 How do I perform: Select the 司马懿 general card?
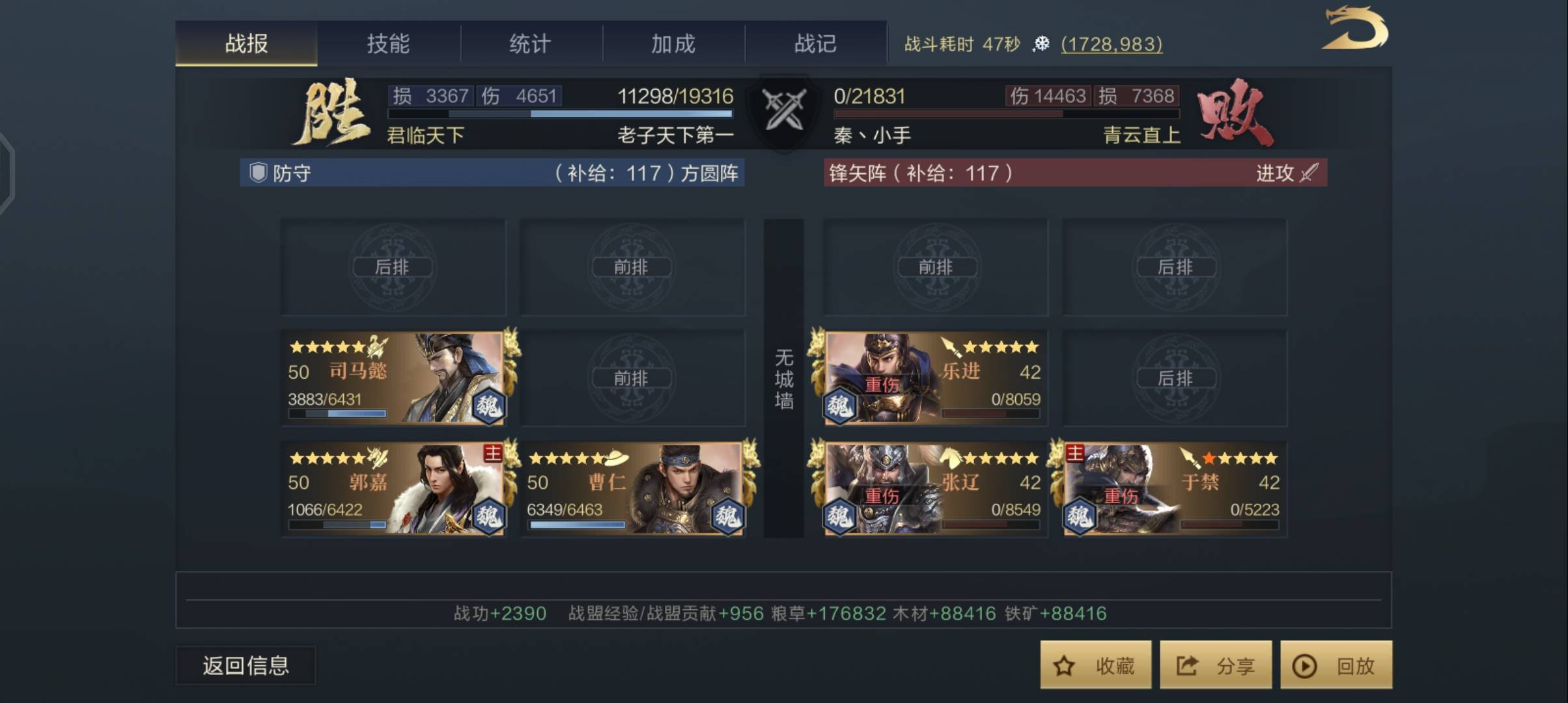pos(393,378)
